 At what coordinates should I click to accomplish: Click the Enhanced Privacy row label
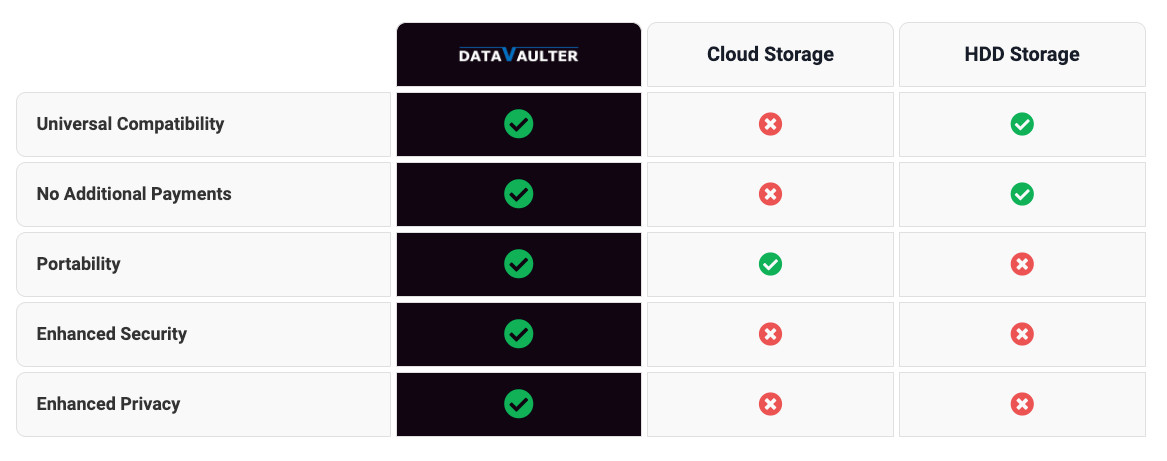(x=109, y=404)
